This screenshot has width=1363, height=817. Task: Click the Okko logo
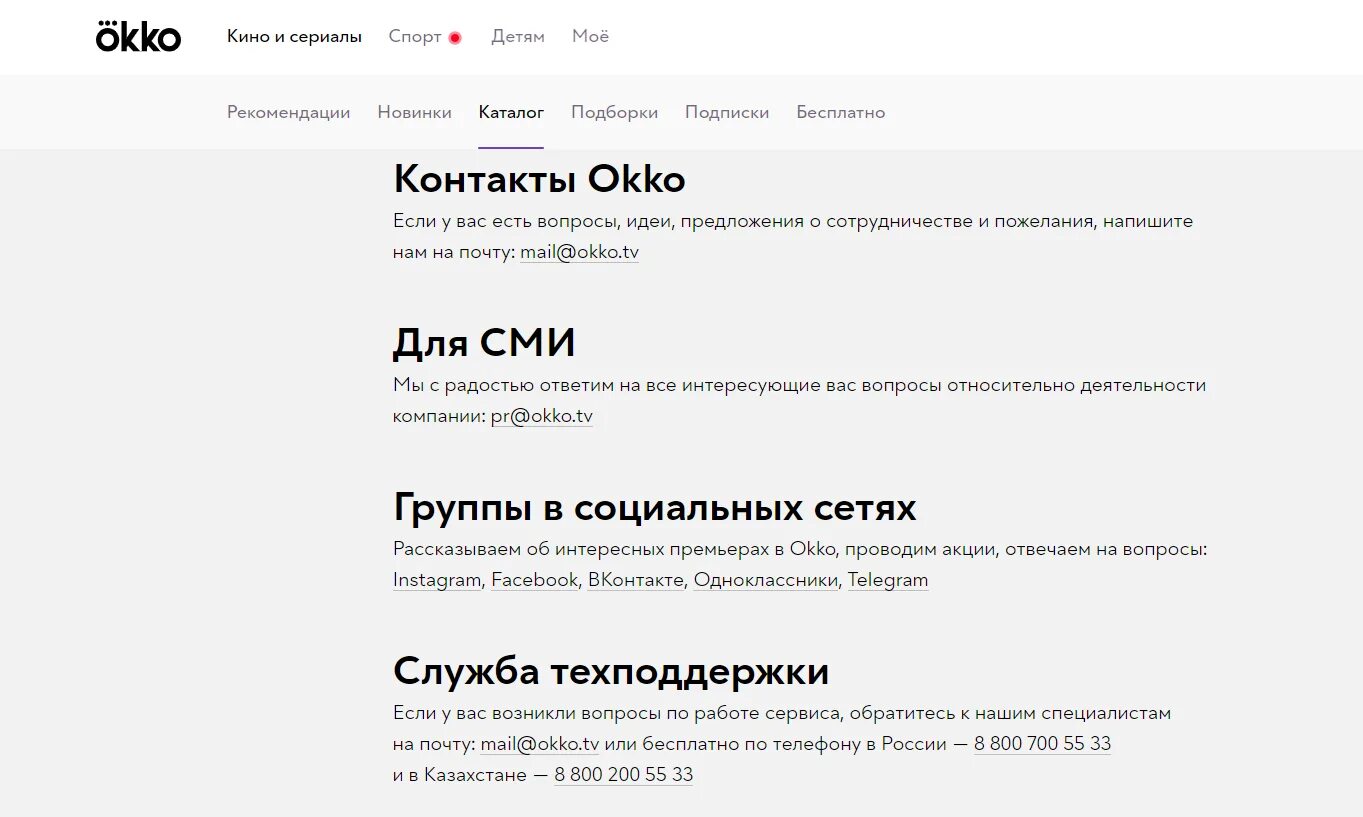[x=138, y=36]
